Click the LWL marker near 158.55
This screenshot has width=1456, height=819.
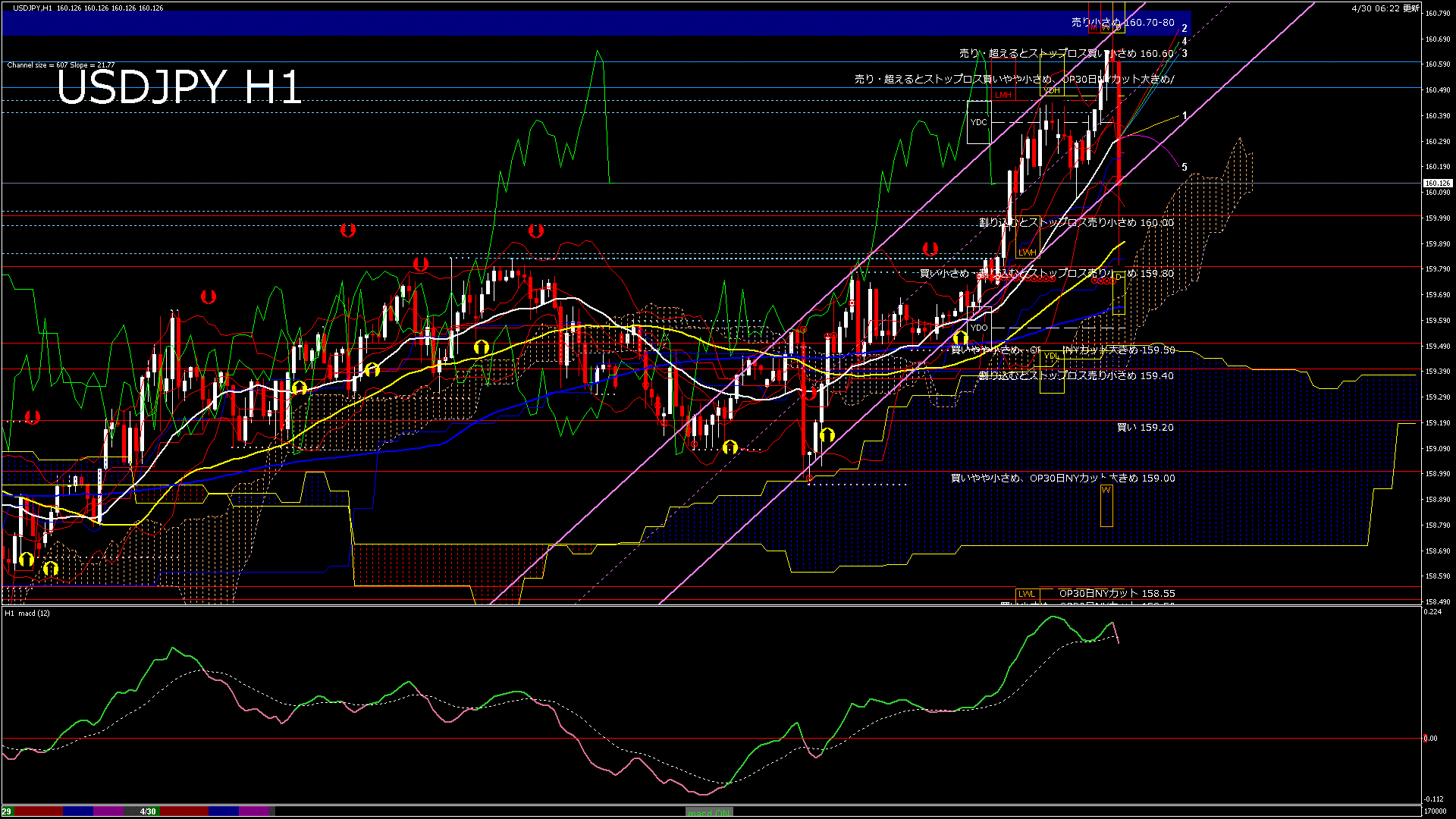[1027, 594]
